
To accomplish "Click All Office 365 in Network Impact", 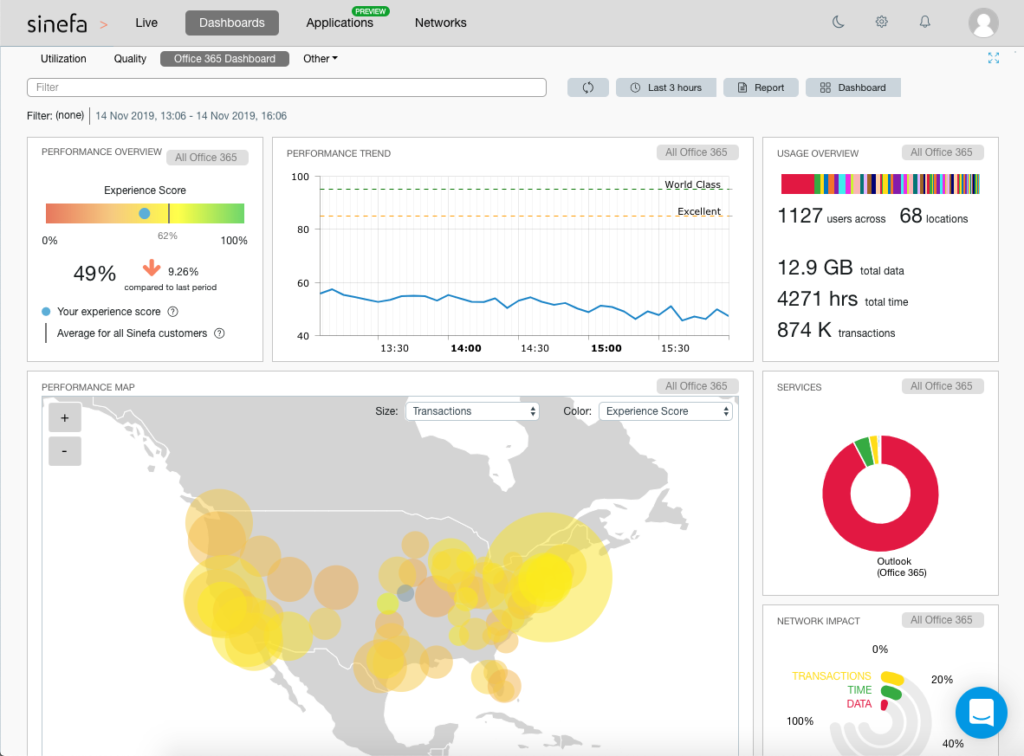I will tap(942, 620).
